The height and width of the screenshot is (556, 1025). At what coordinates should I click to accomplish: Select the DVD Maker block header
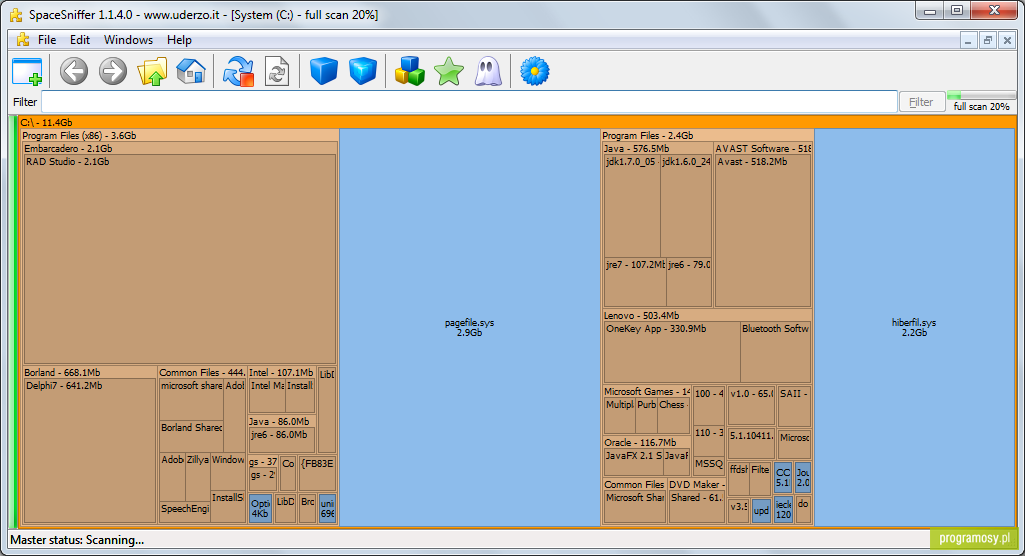click(696, 484)
